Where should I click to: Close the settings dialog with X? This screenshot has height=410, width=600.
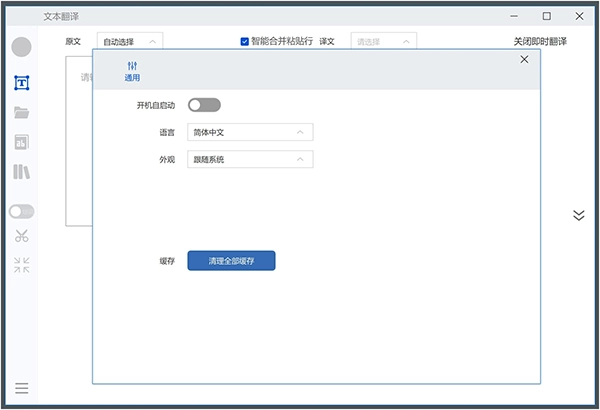(524, 60)
